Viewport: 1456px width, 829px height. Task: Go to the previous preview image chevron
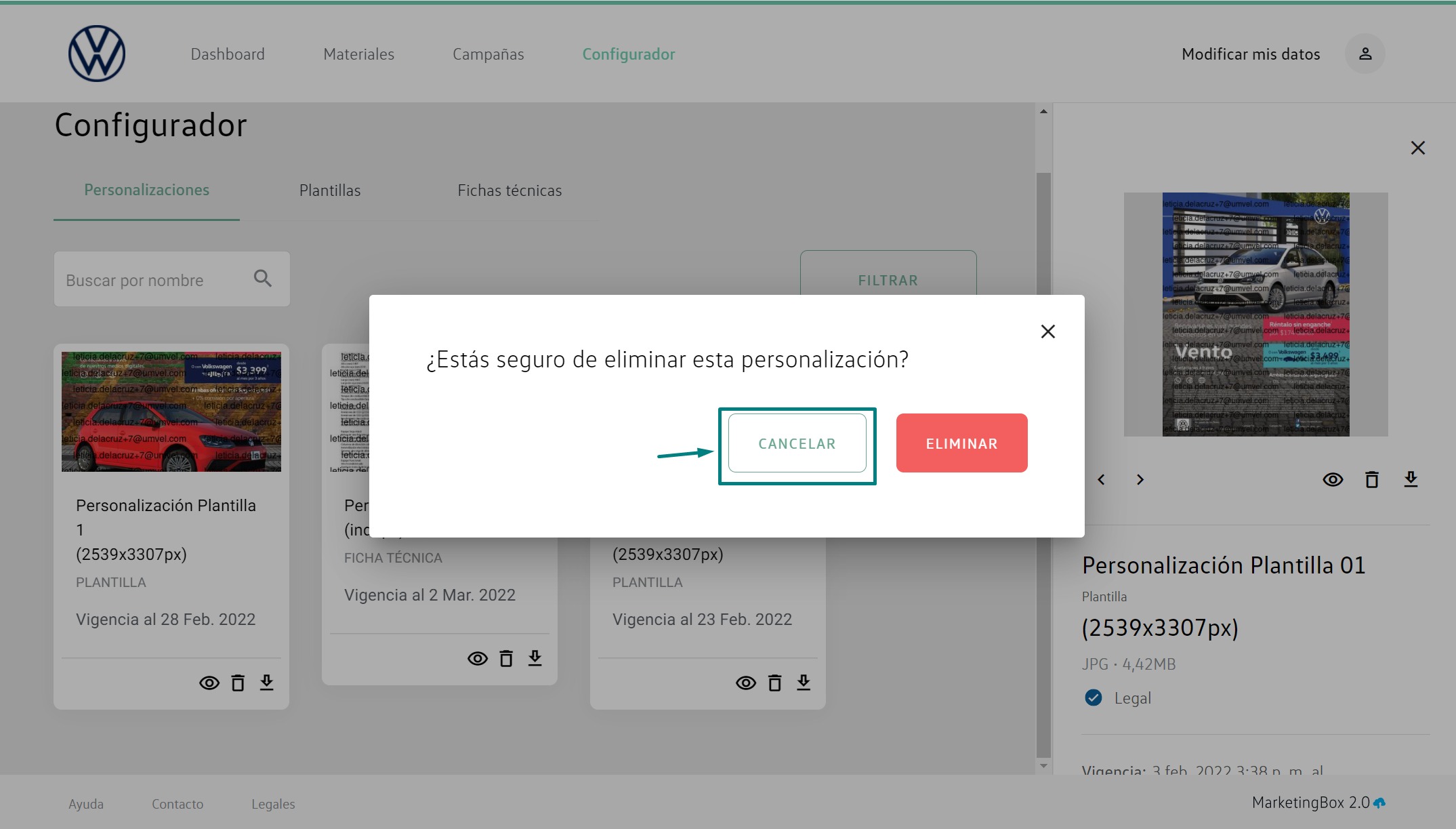pyautogui.click(x=1102, y=480)
